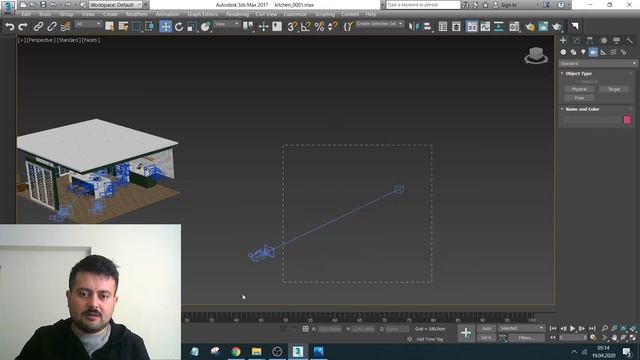
Task: Create a Physical camera
Action: (579, 89)
